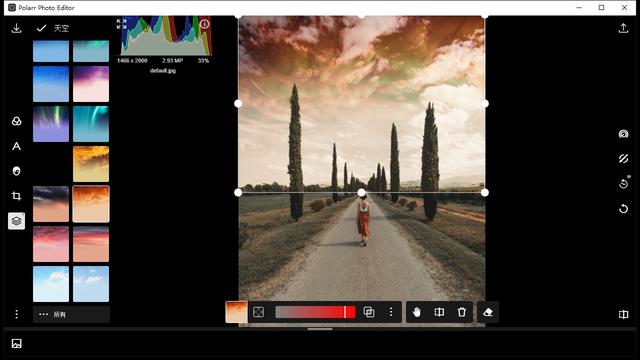The width and height of the screenshot is (640, 360).
Task: Click the export share icon
Action: click(623, 28)
